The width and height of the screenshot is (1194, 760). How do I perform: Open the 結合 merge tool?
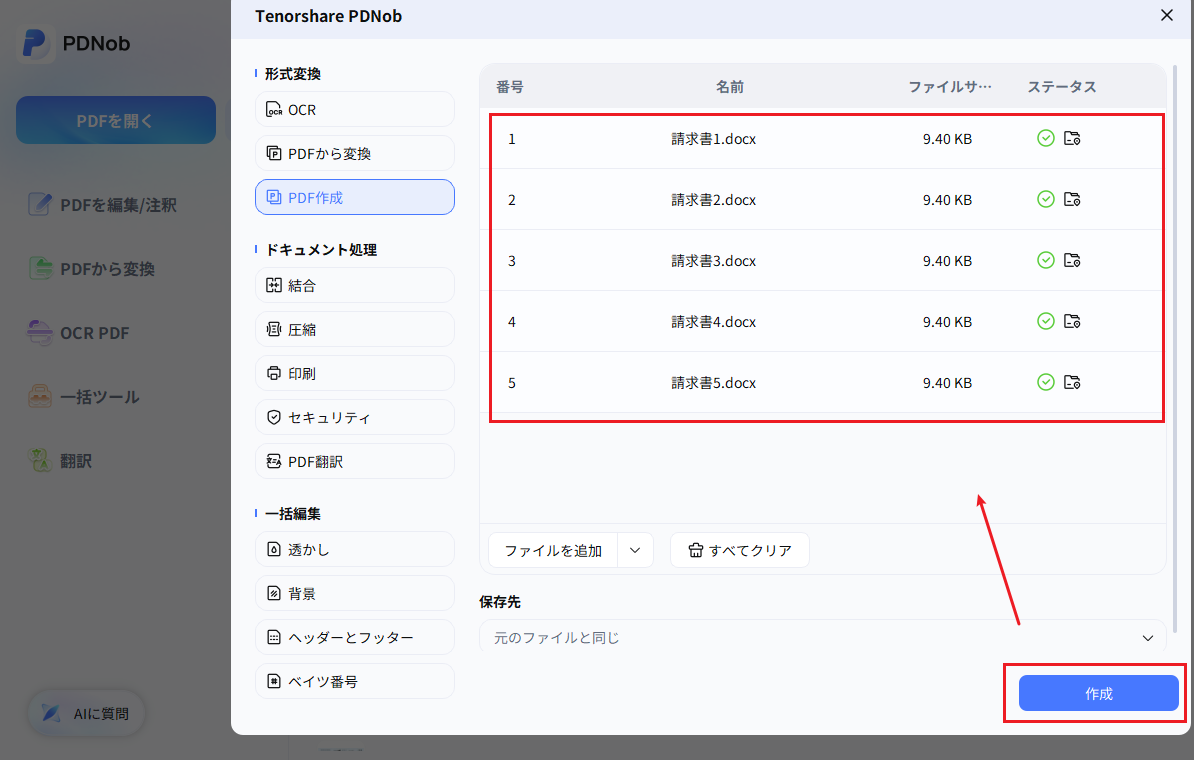click(355, 286)
